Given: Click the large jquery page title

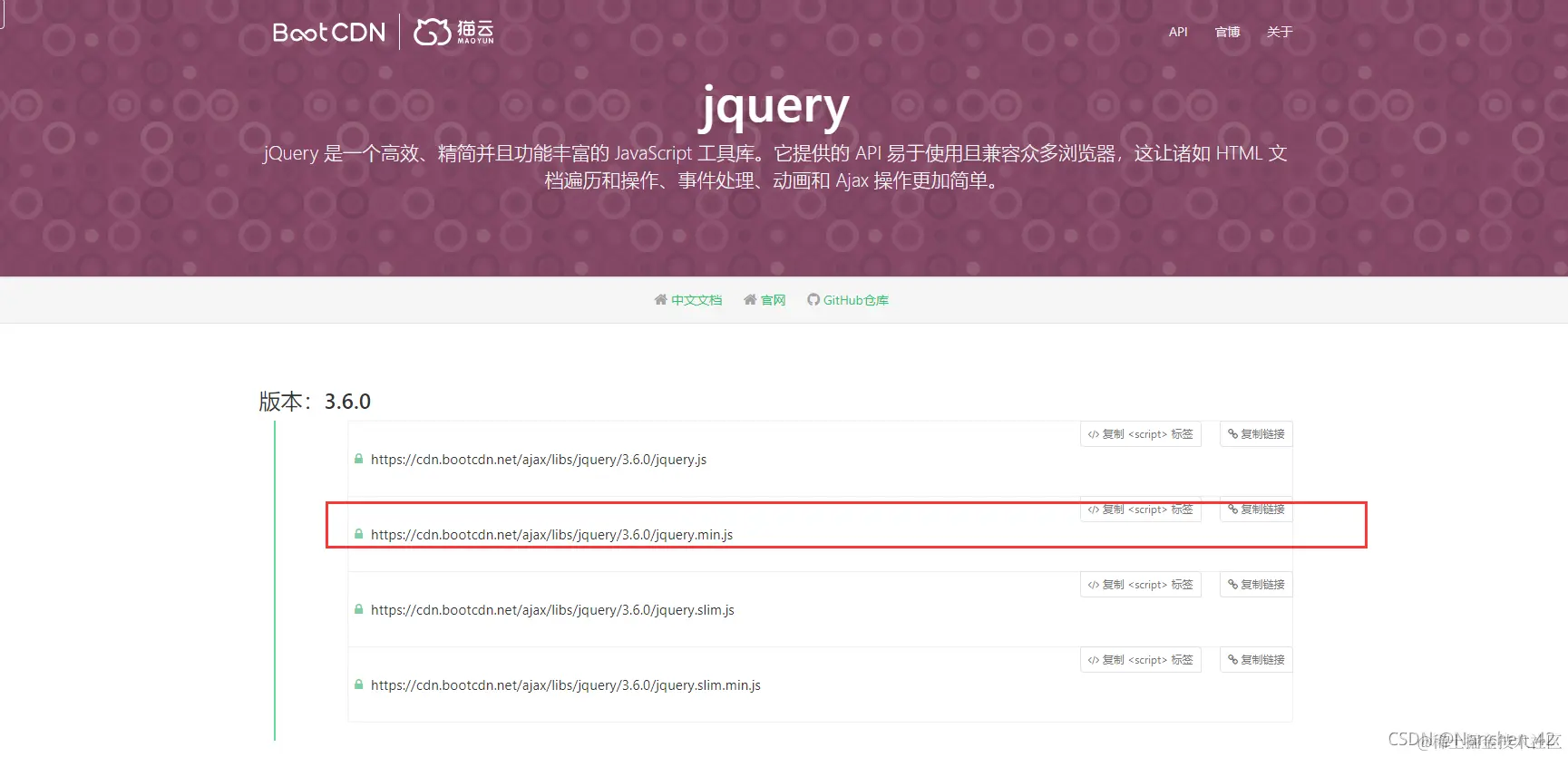Looking at the screenshot, I should point(774,108).
